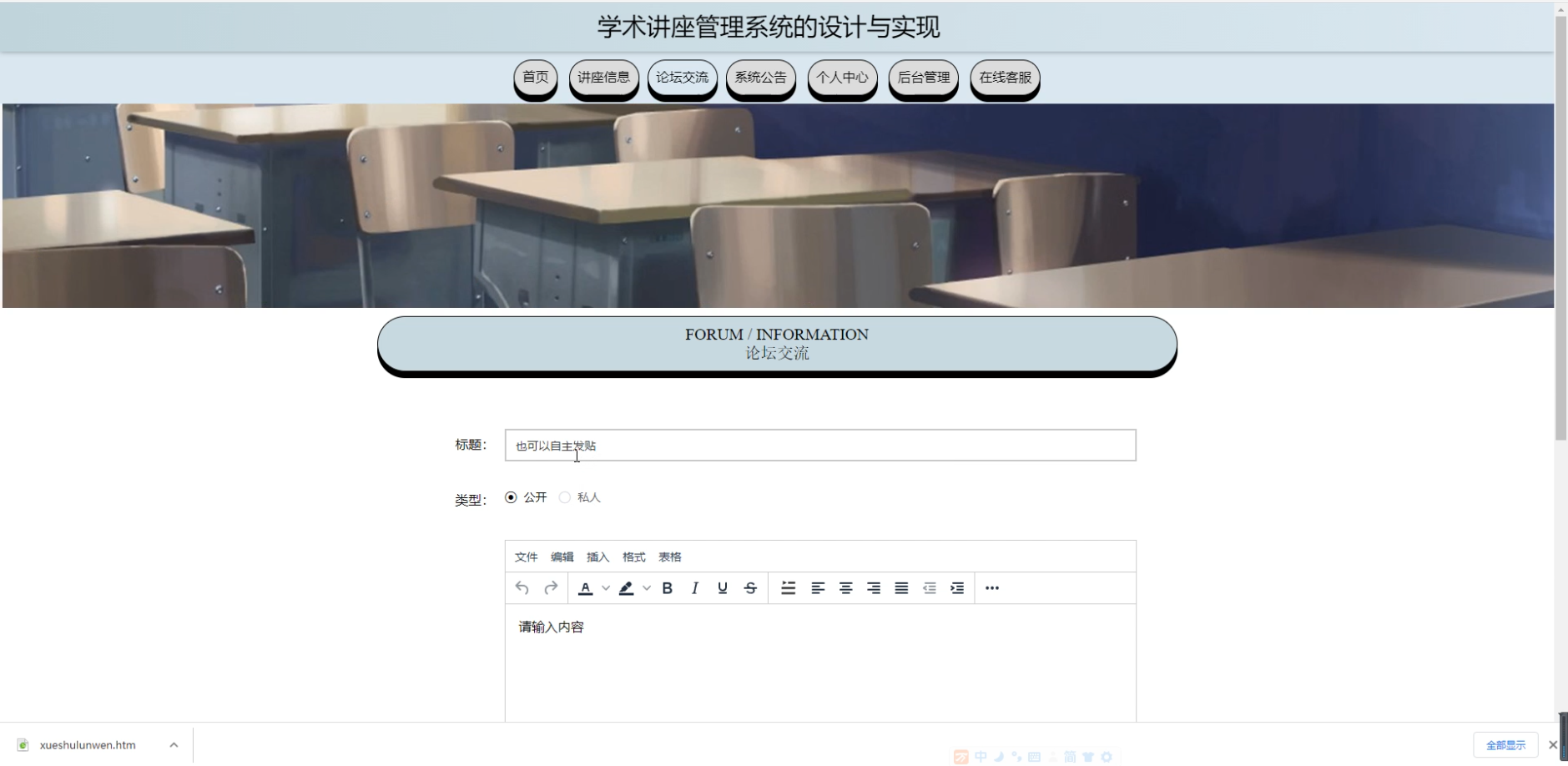Show more toolbar options (three dots)
Viewport: 1568px width, 766px height.
[x=992, y=588]
